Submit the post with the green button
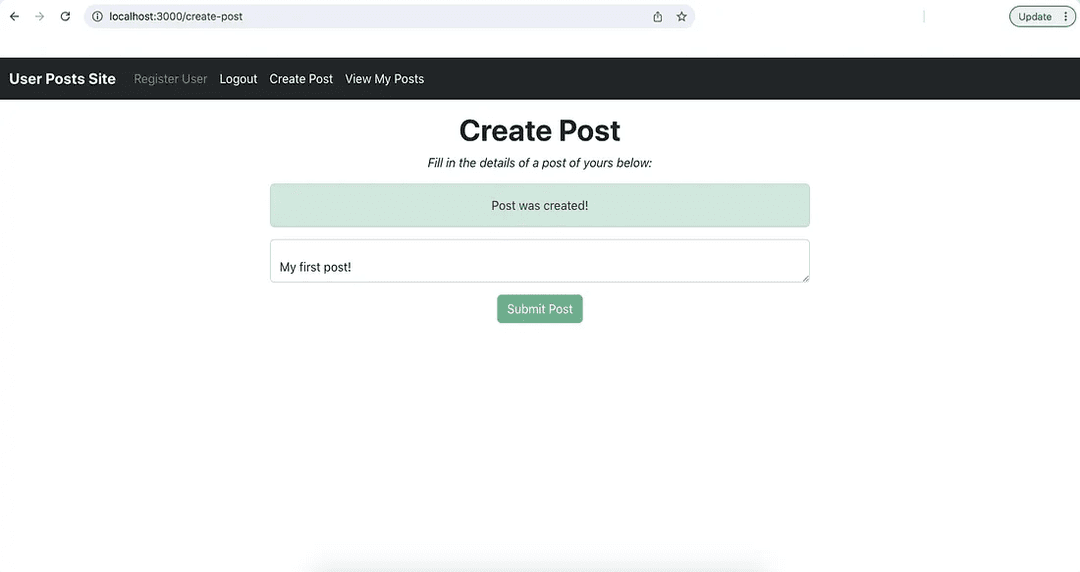The height and width of the screenshot is (572, 1080). (x=540, y=309)
